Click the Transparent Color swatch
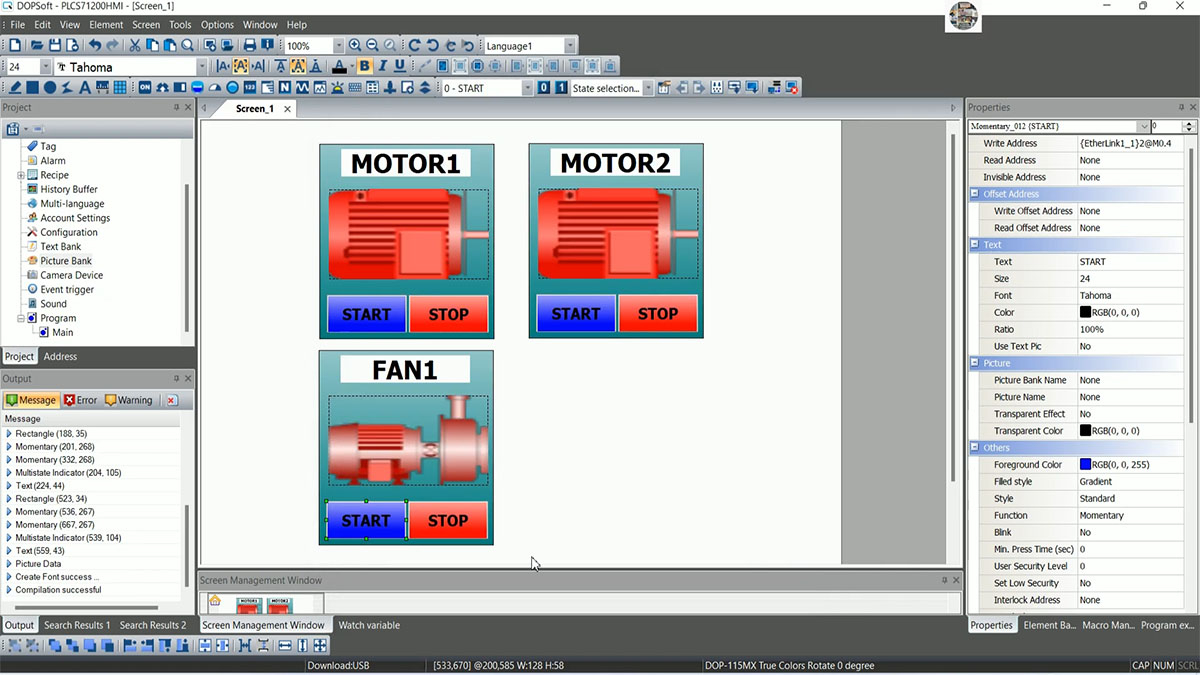1200x675 pixels. click(1085, 431)
